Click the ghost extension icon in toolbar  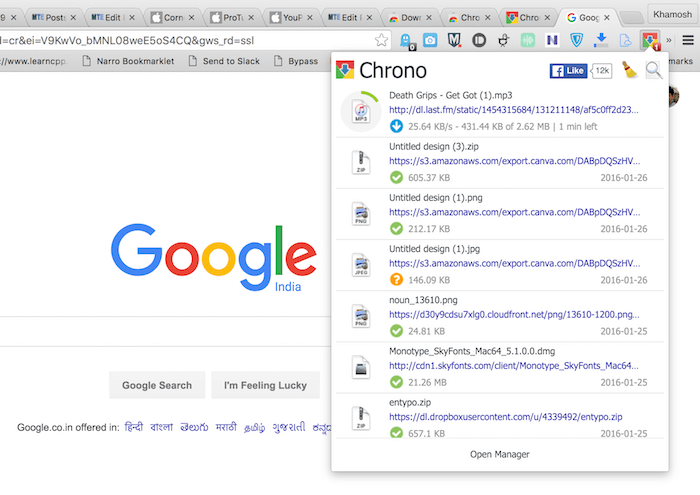(x=406, y=41)
